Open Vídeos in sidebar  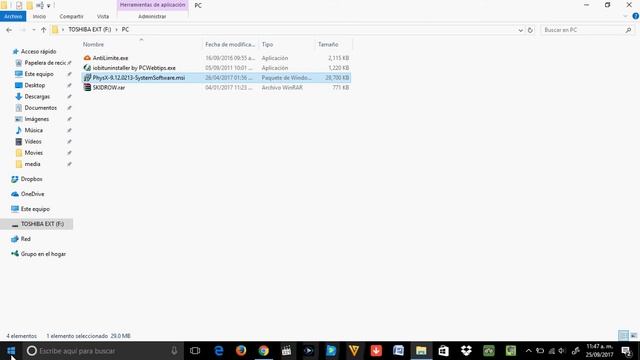(x=33, y=141)
